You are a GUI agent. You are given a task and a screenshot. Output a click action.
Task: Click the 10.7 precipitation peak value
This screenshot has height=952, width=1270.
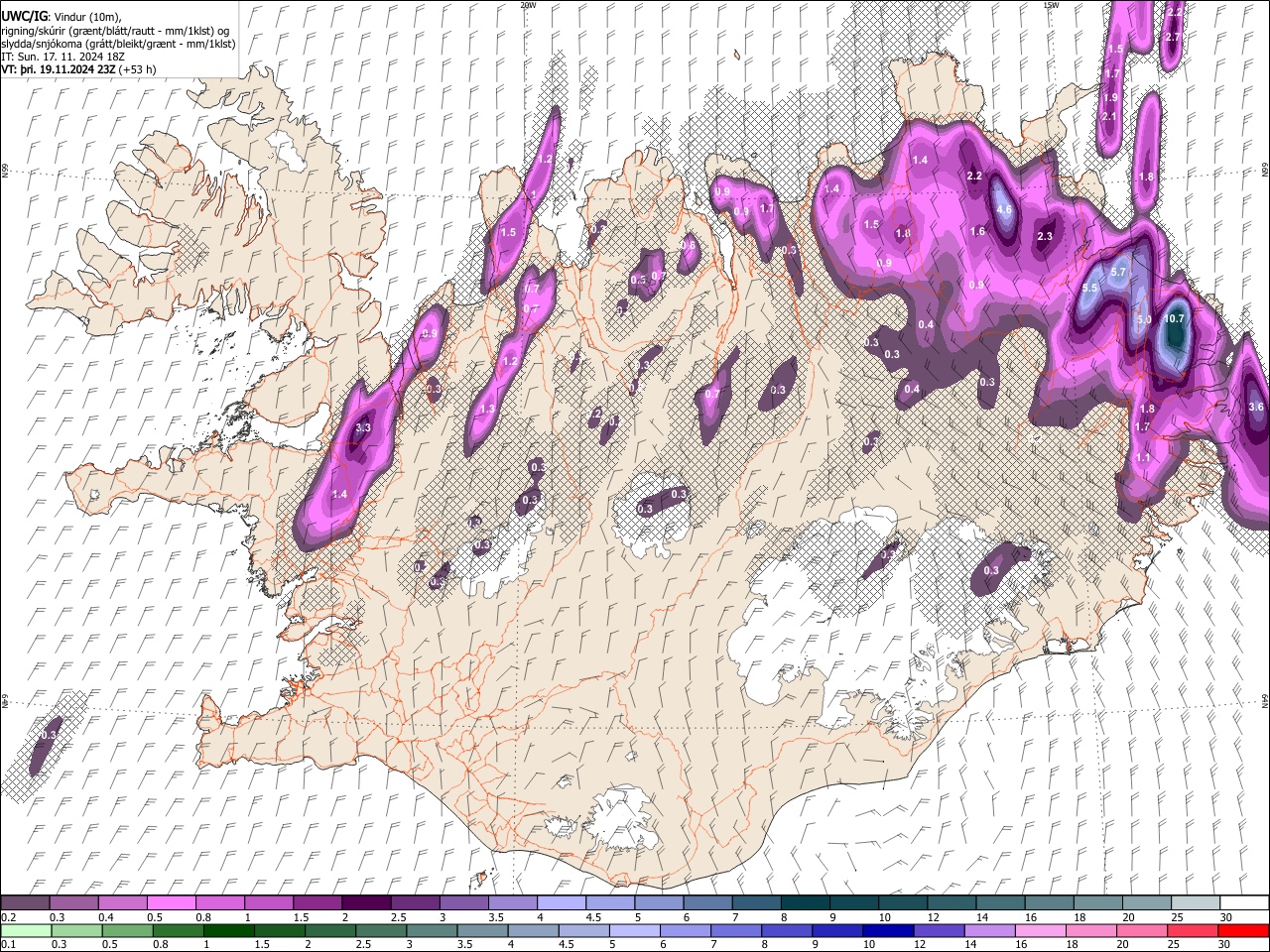coord(1175,318)
